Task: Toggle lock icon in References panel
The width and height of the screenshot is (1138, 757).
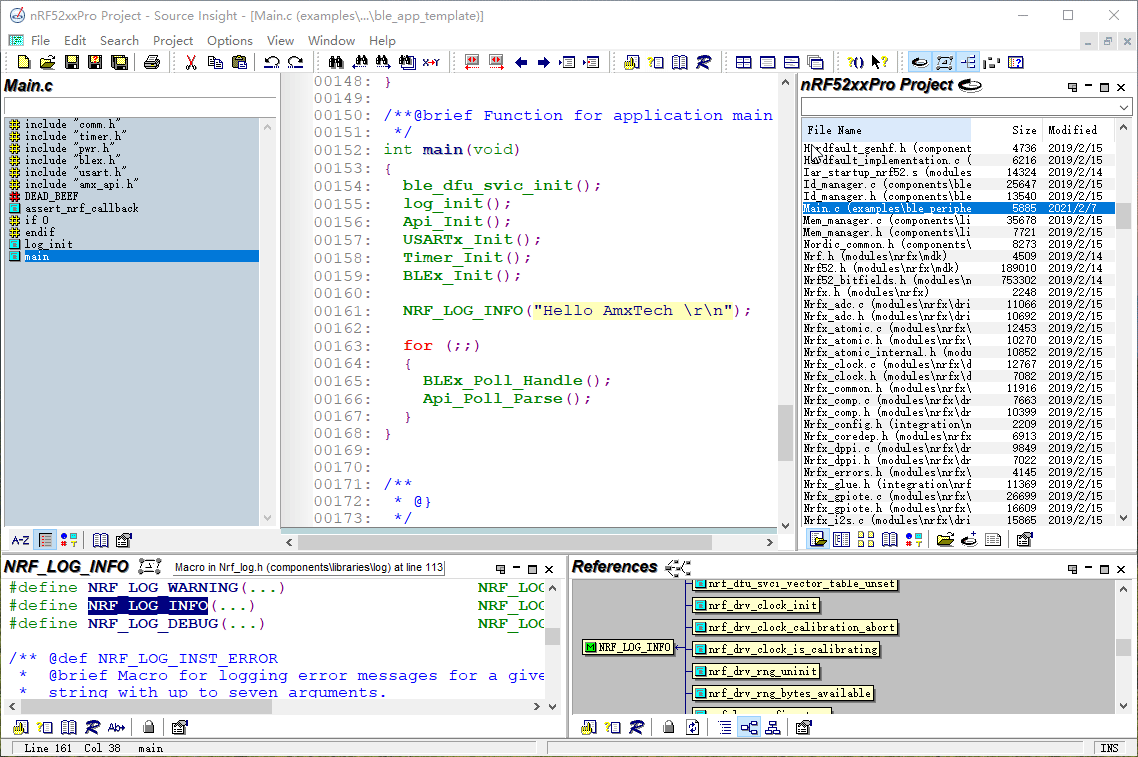Action: 669,727
